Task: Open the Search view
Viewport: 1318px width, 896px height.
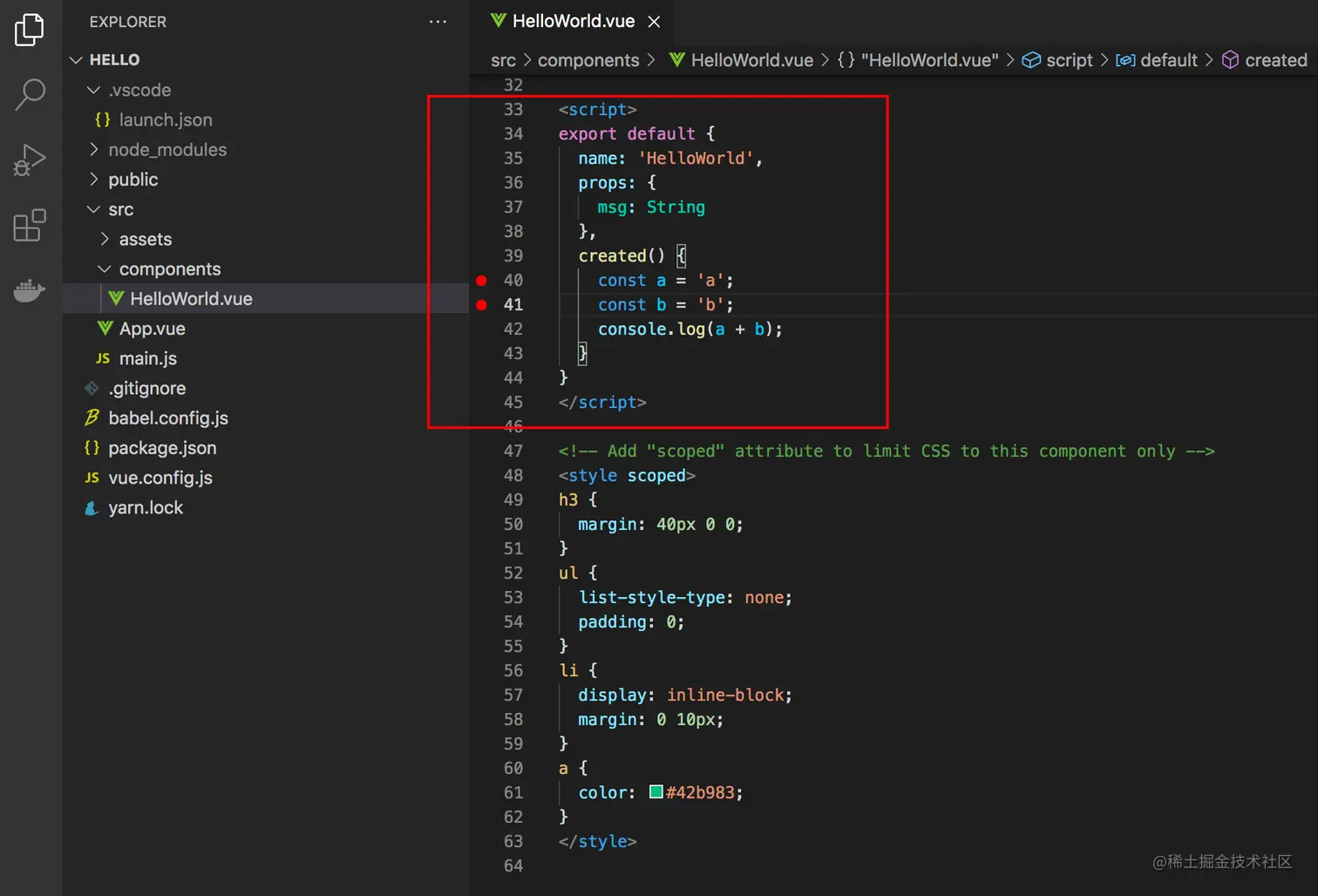Action: [30, 94]
